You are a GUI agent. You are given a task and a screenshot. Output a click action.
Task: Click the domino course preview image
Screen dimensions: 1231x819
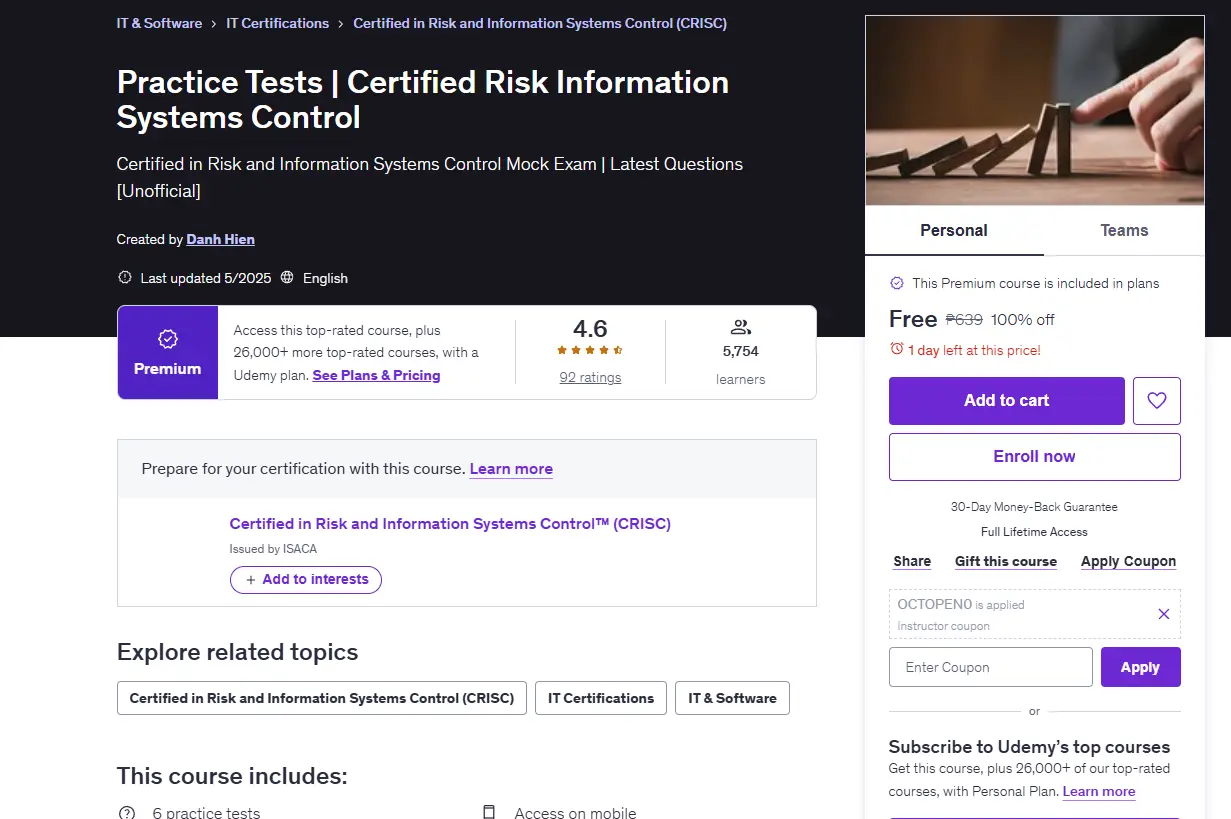click(1035, 111)
